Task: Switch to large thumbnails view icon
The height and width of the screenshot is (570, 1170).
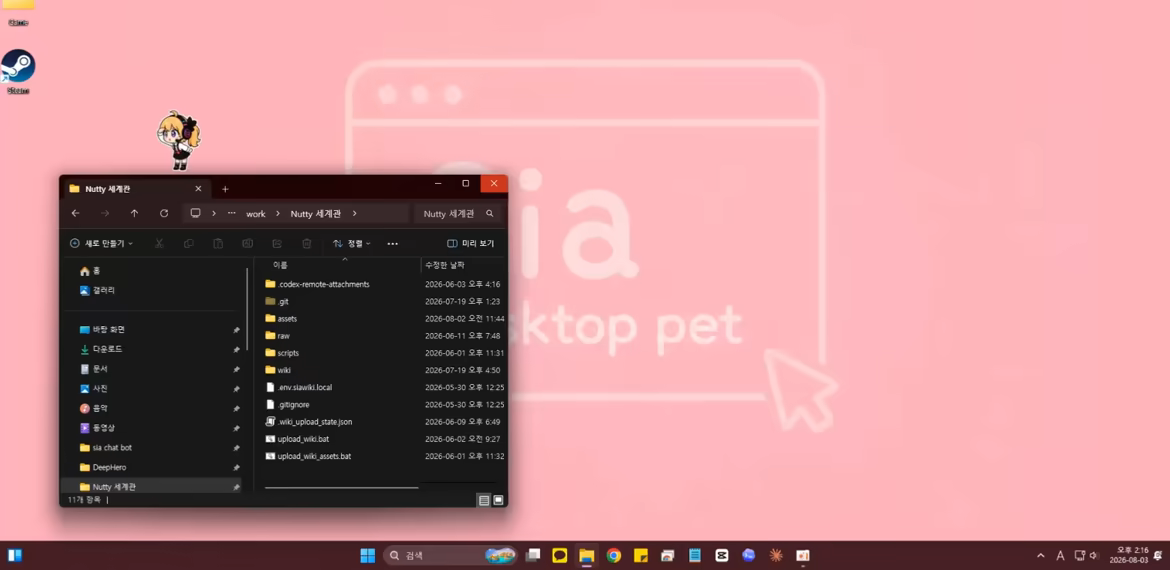Action: click(x=498, y=501)
